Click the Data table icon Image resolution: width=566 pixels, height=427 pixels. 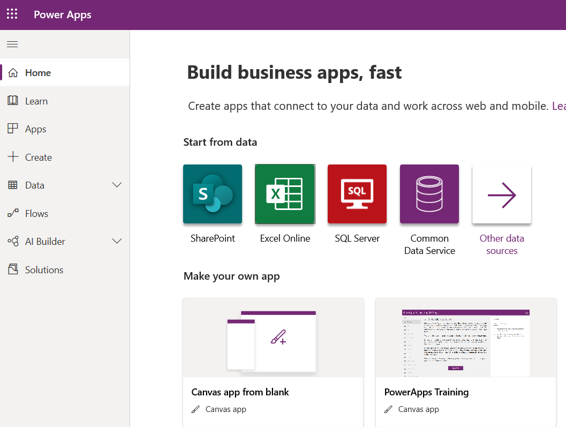(13, 185)
